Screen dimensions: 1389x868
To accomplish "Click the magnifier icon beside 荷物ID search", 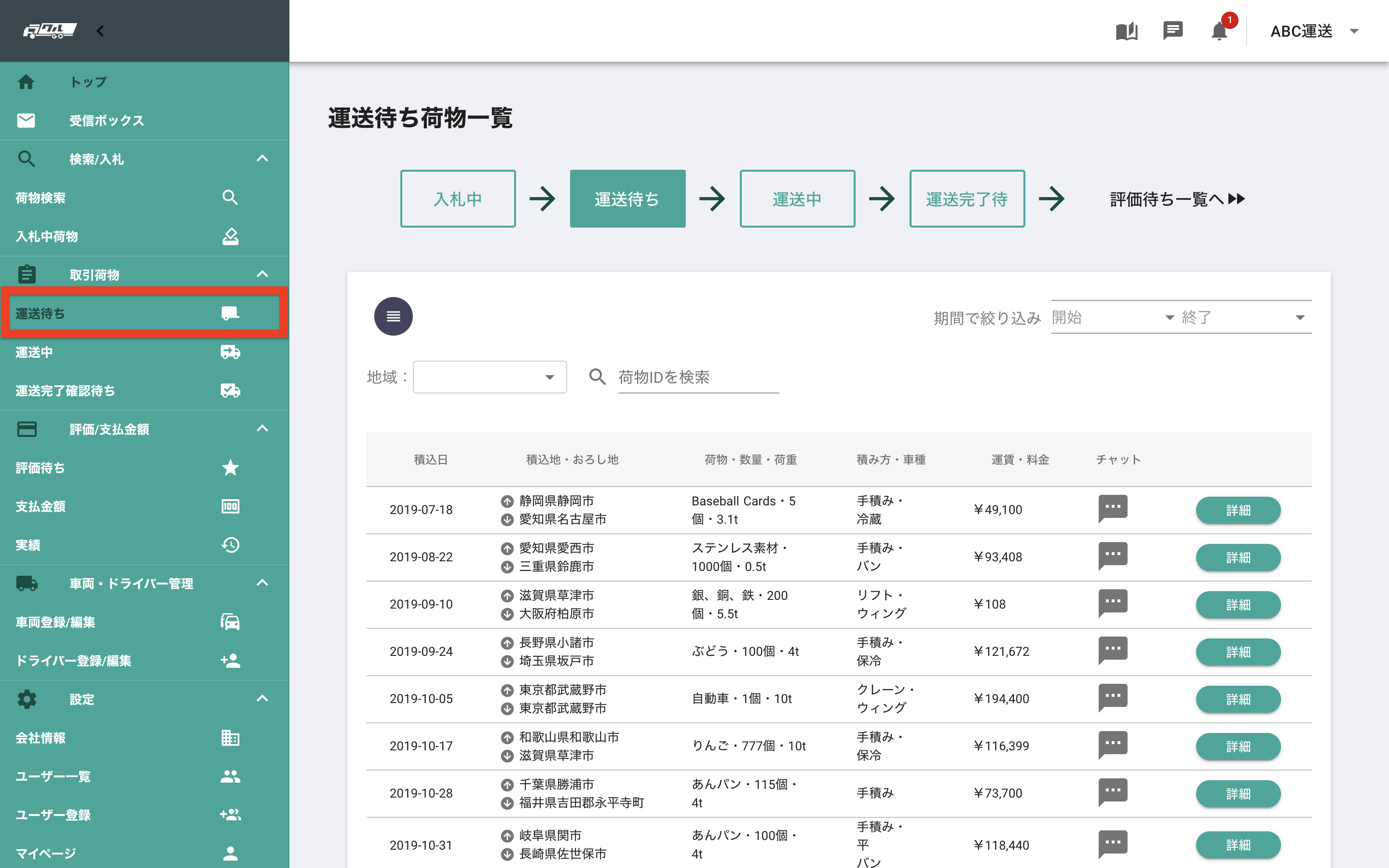I will pos(598,377).
